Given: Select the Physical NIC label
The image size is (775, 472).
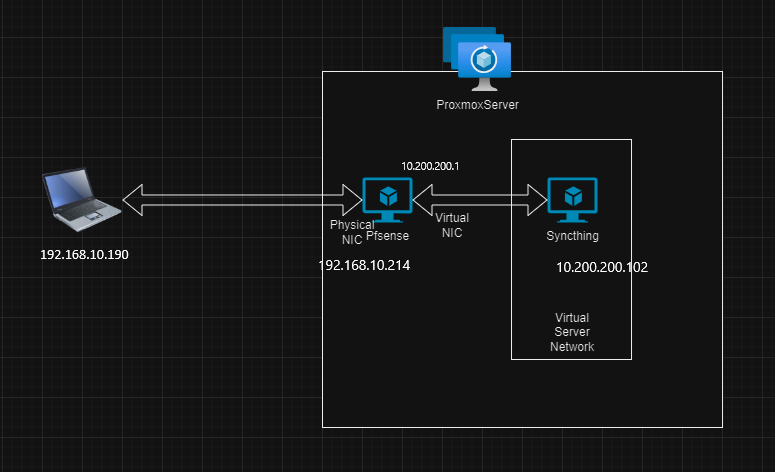Looking at the screenshot, I should [x=352, y=232].
